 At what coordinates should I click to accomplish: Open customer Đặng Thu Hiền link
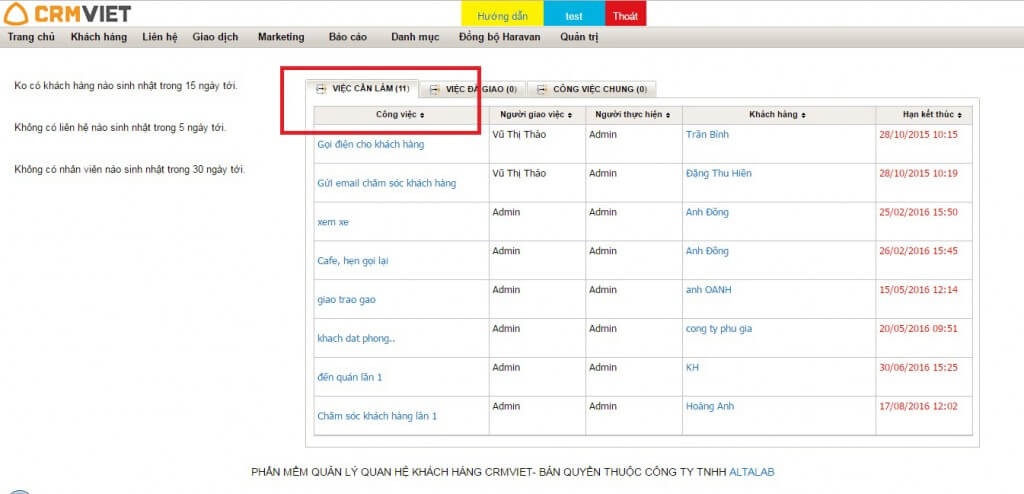pyautogui.click(x=718, y=173)
